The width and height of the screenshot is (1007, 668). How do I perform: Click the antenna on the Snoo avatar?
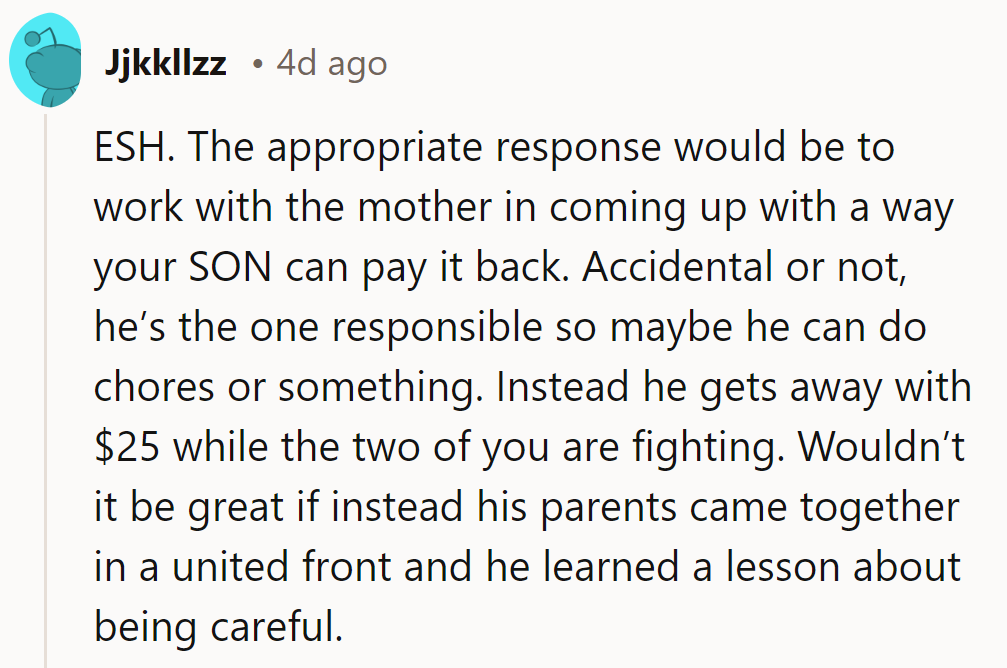[33, 39]
